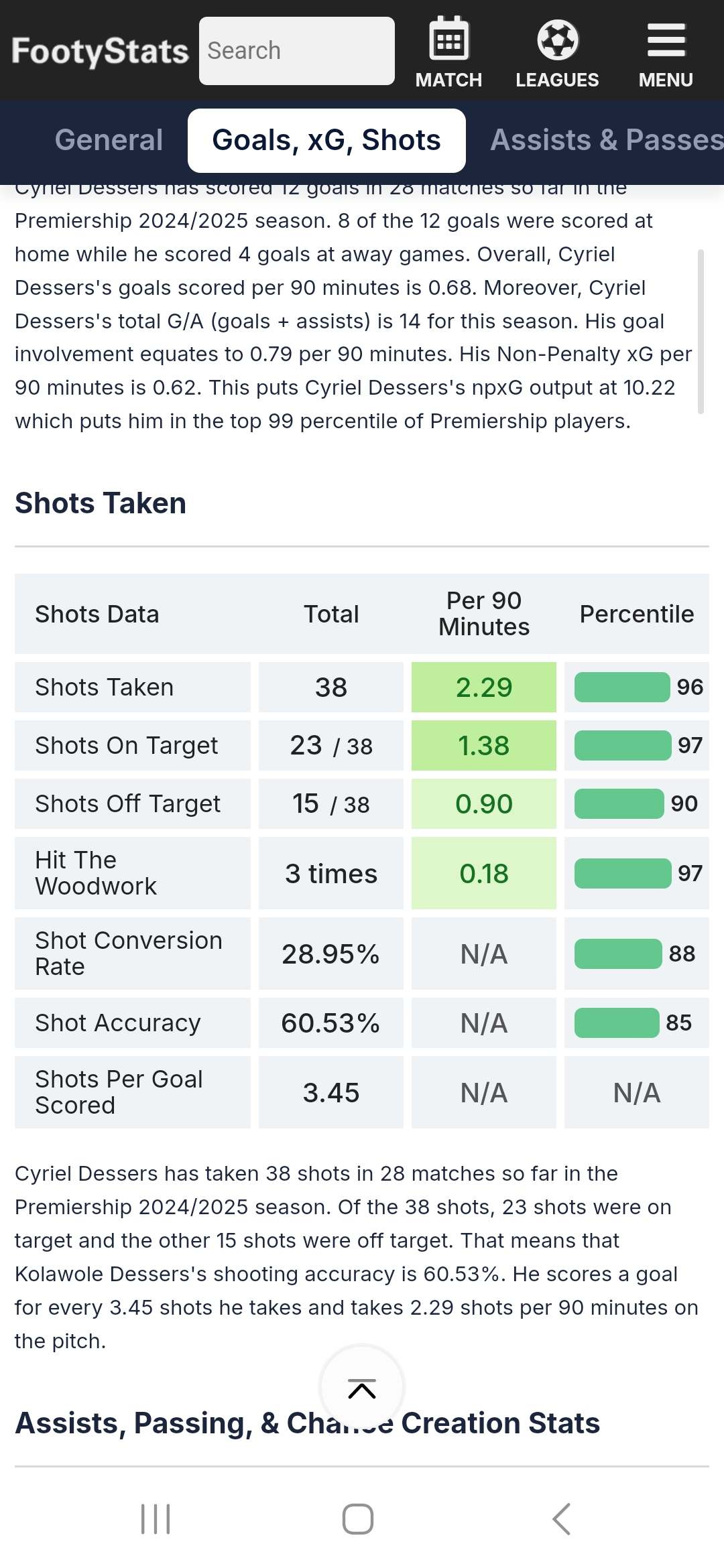Screen dimensions: 724x1568
Task: Click the FootyStats logo
Action: [x=101, y=52]
